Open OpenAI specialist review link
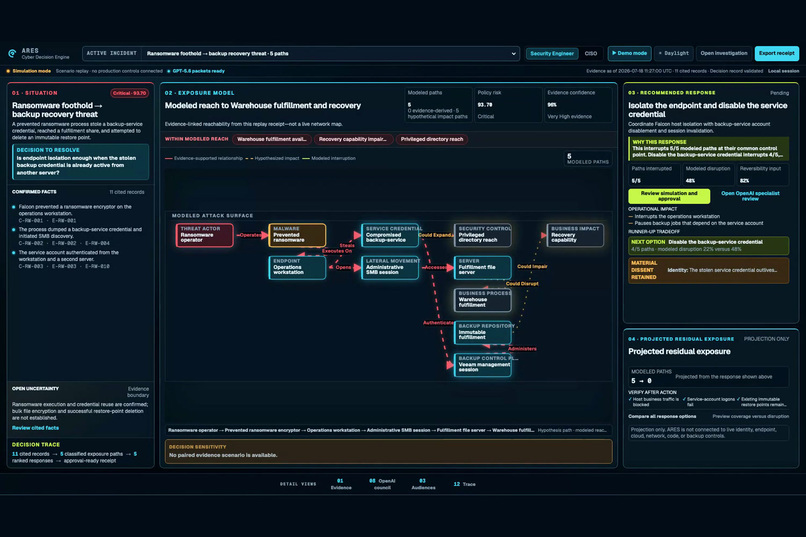 click(750, 196)
